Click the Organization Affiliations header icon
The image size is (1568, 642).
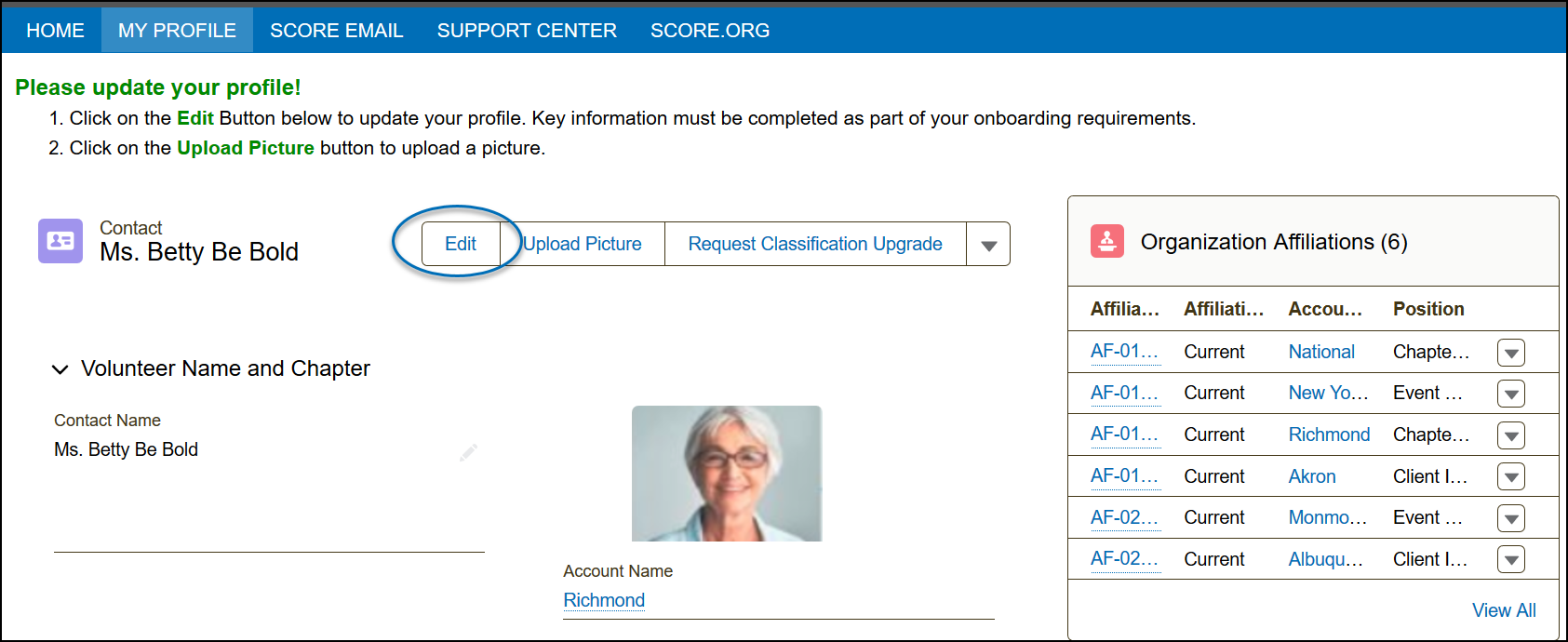(1107, 241)
